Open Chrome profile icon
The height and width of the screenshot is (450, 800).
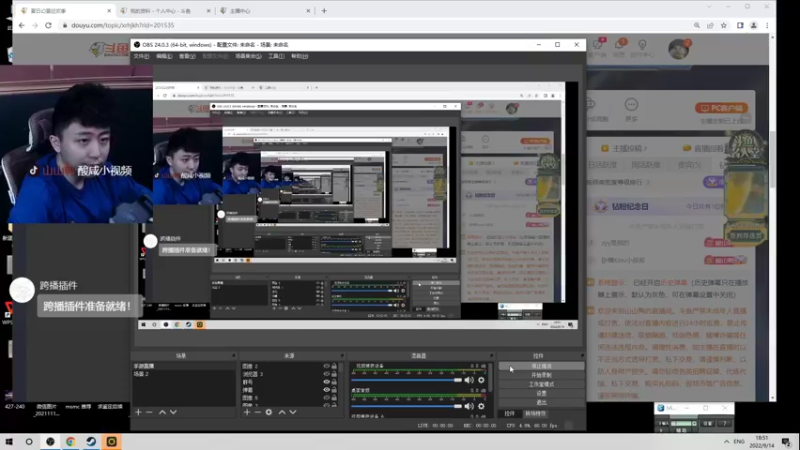(754, 25)
